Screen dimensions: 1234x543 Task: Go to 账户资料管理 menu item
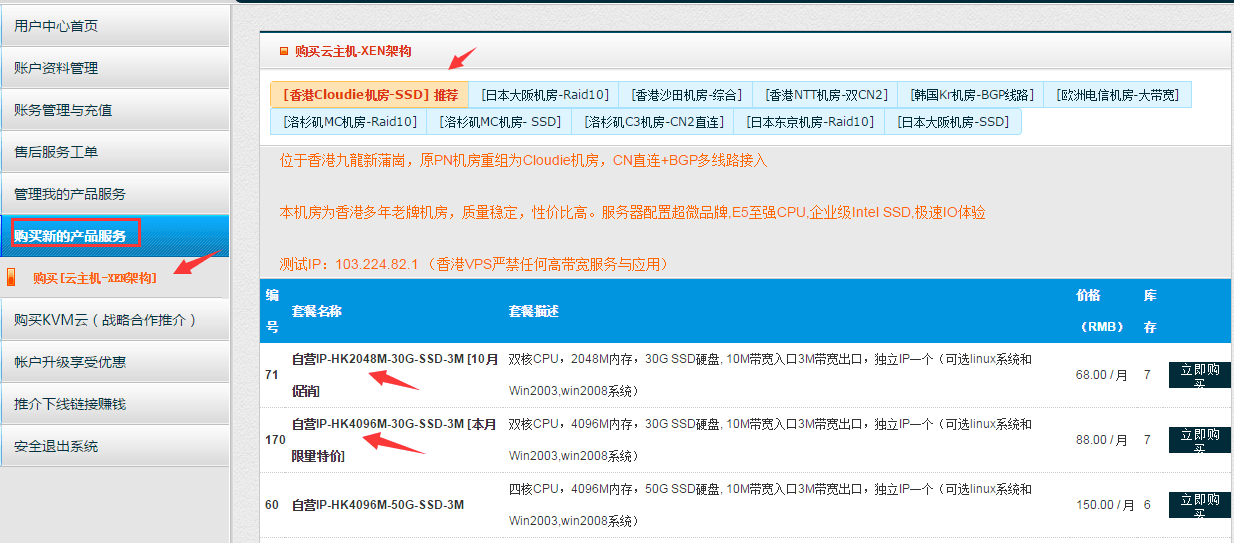pos(56,68)
